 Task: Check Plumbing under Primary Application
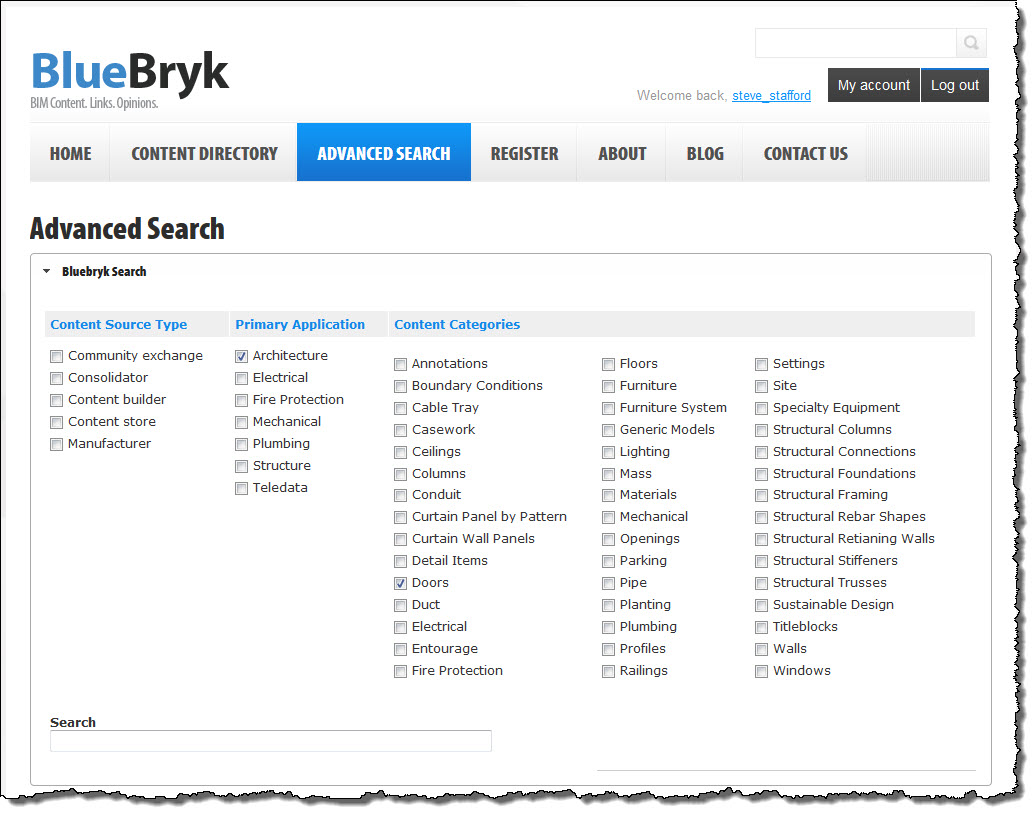point(242,445)
